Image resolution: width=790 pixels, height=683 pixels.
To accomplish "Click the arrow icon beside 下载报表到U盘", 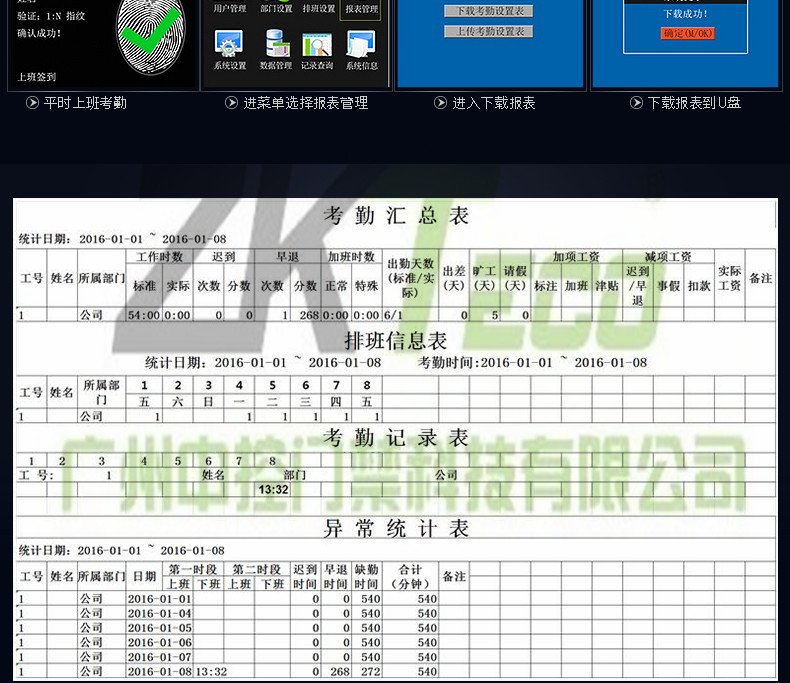I will pyautogui.click(x=636, y=103).
